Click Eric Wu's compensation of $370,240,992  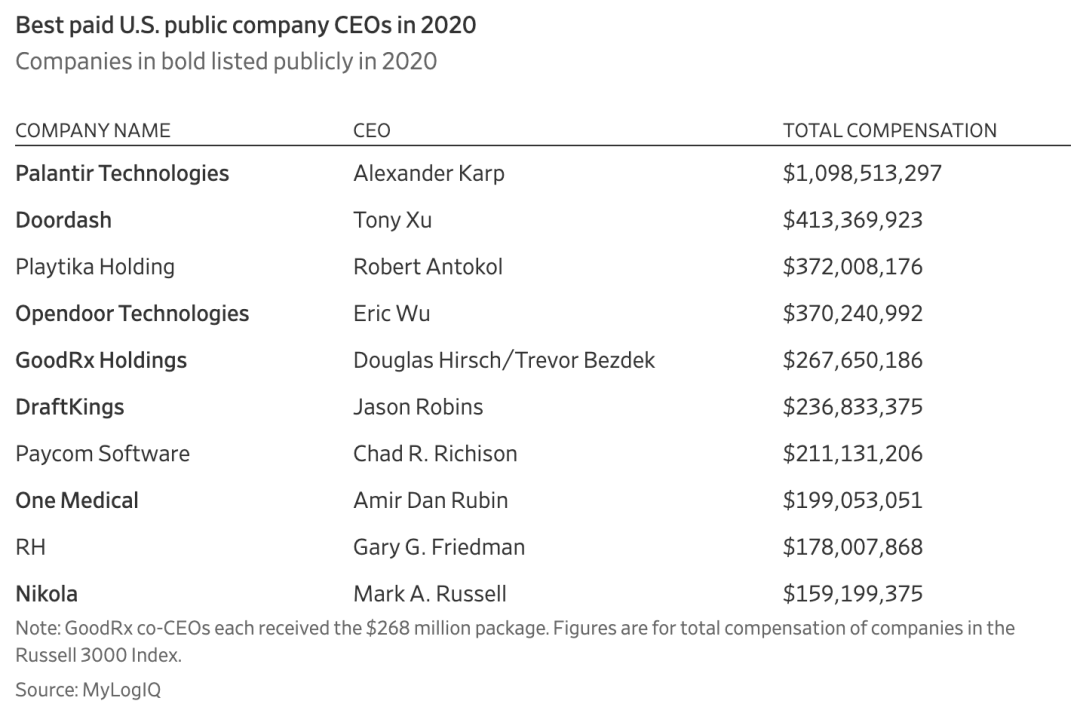click(x=853, y=314)
